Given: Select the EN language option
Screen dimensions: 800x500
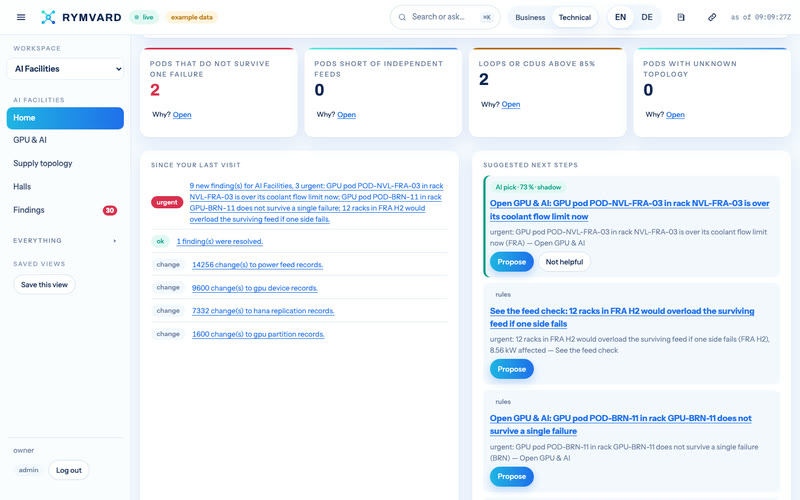Looking at the screenshot, I should coord(620,17).
